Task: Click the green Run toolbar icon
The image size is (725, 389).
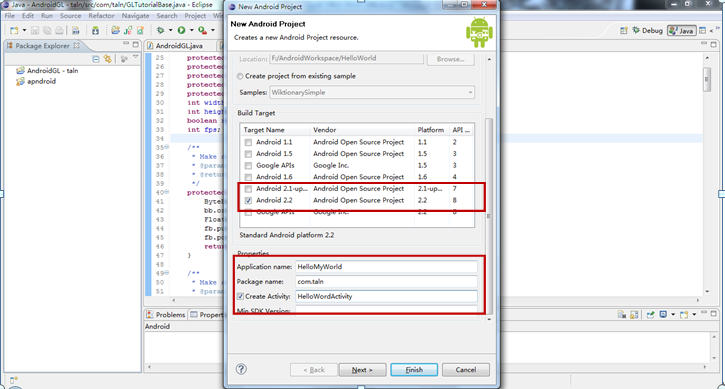Action: pos(181,31)
